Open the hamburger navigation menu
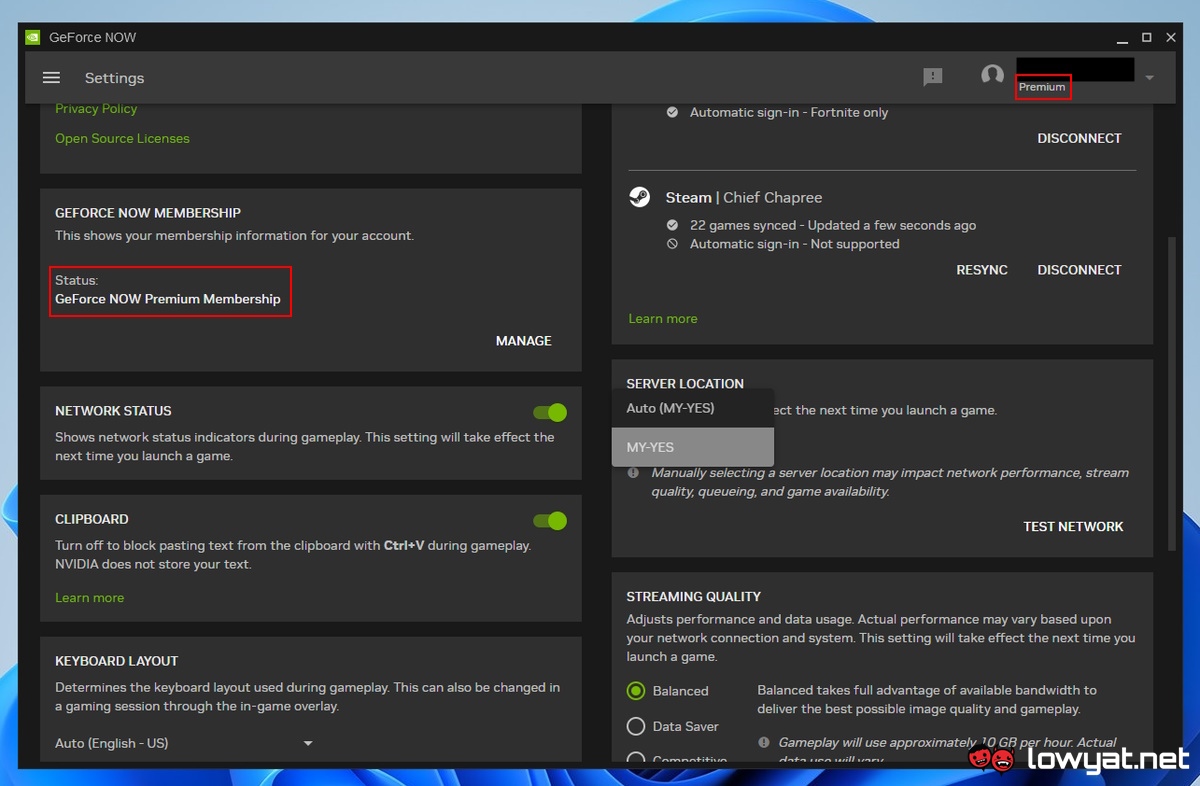 (x=51, y=78)
